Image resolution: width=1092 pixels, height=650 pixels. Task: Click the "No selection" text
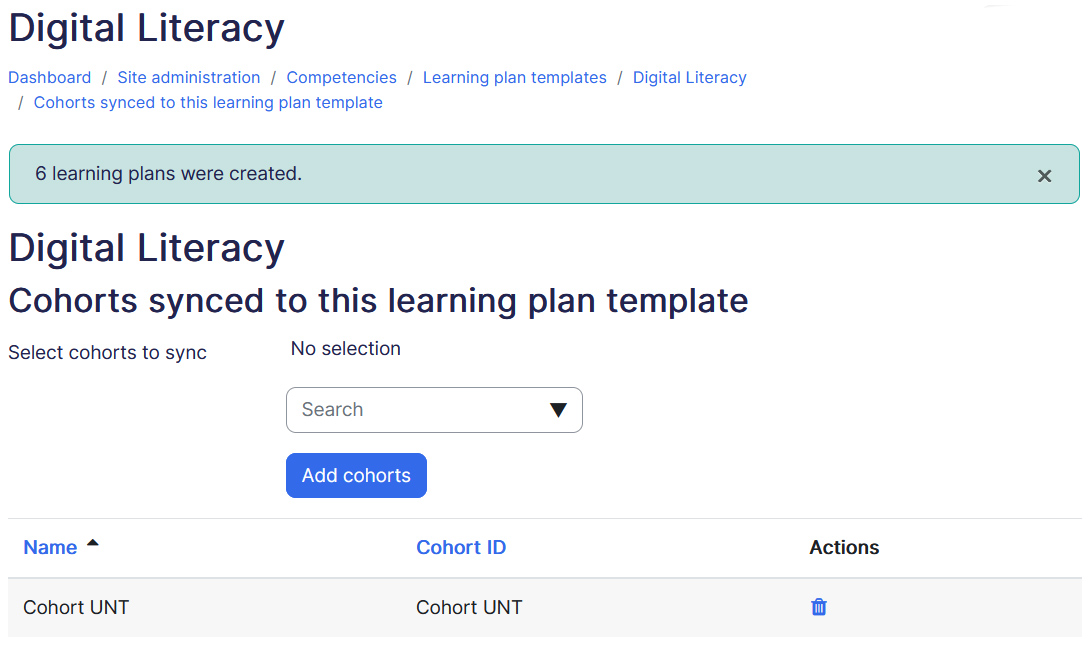pyautogui.click(x=345, y=349)
